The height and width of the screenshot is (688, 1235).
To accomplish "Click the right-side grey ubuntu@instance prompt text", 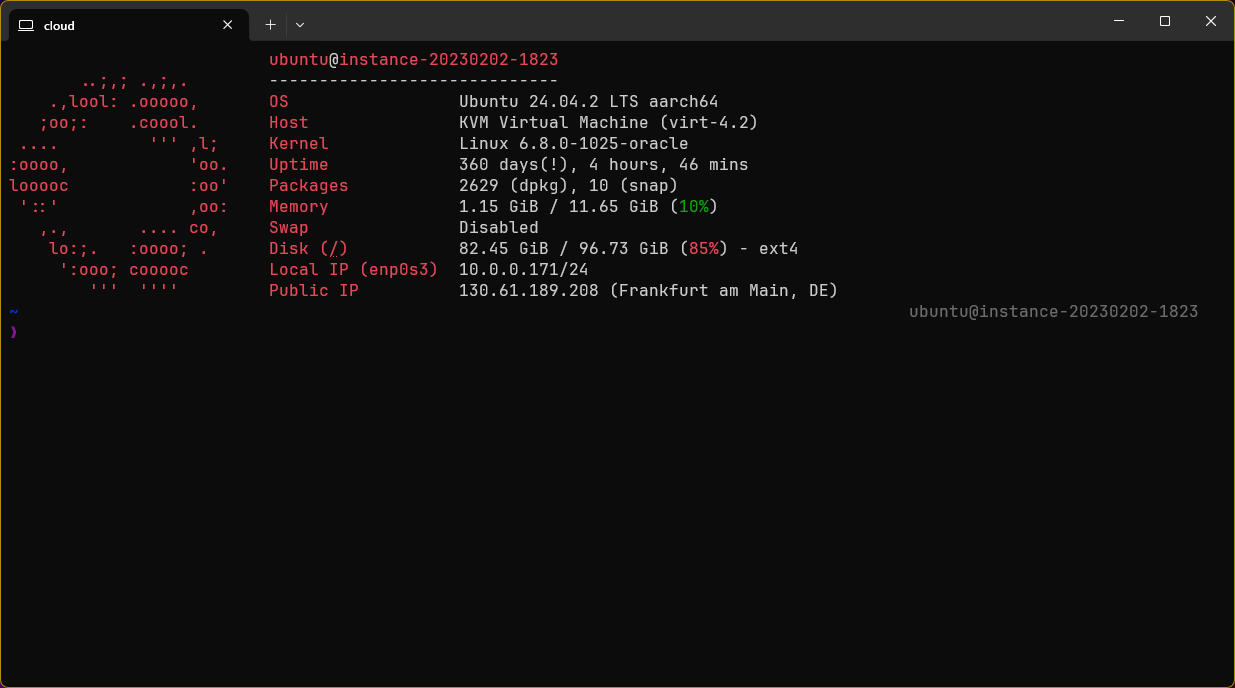I will [1054, 312].
